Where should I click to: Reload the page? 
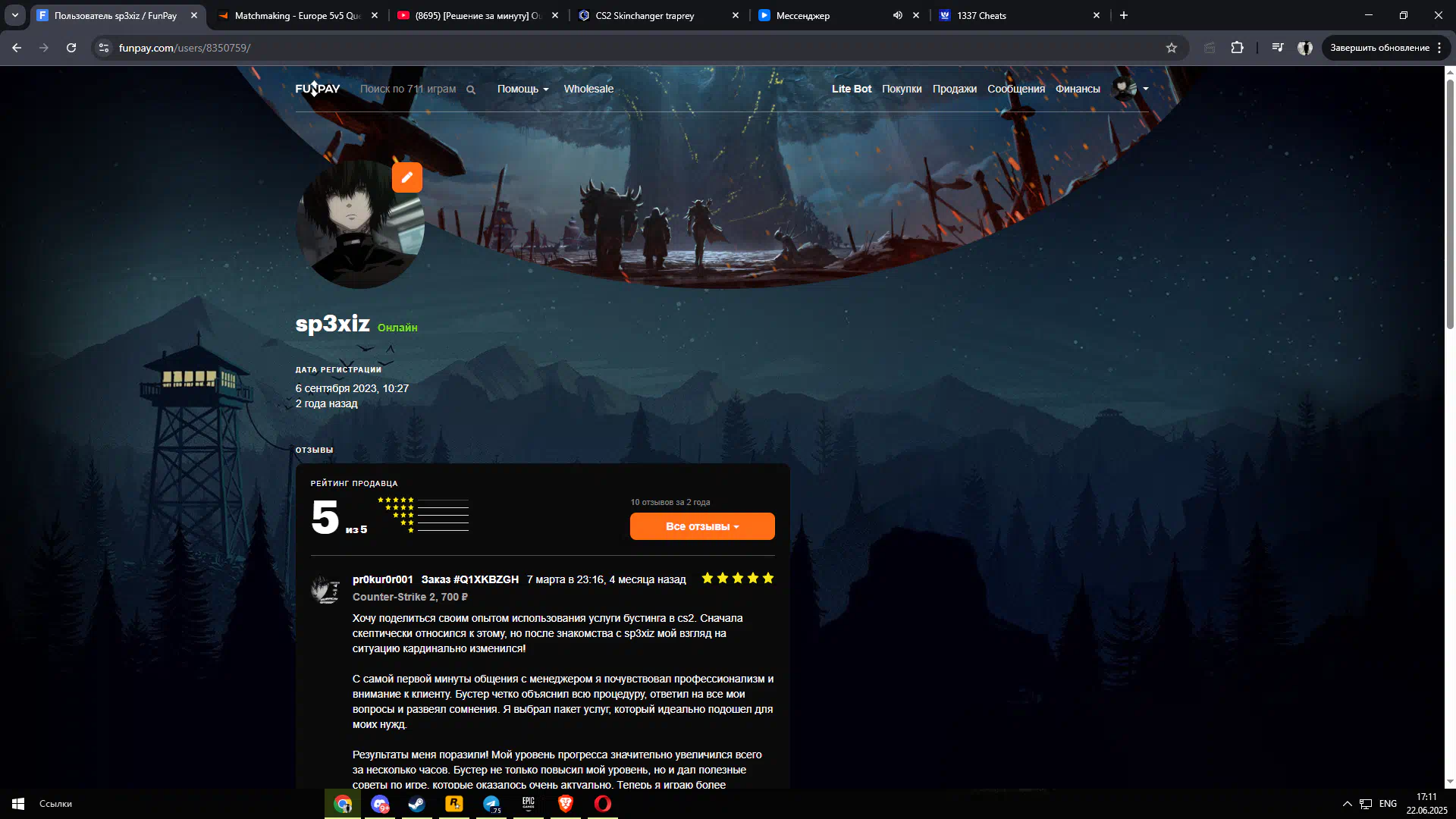tap(71, 48)
